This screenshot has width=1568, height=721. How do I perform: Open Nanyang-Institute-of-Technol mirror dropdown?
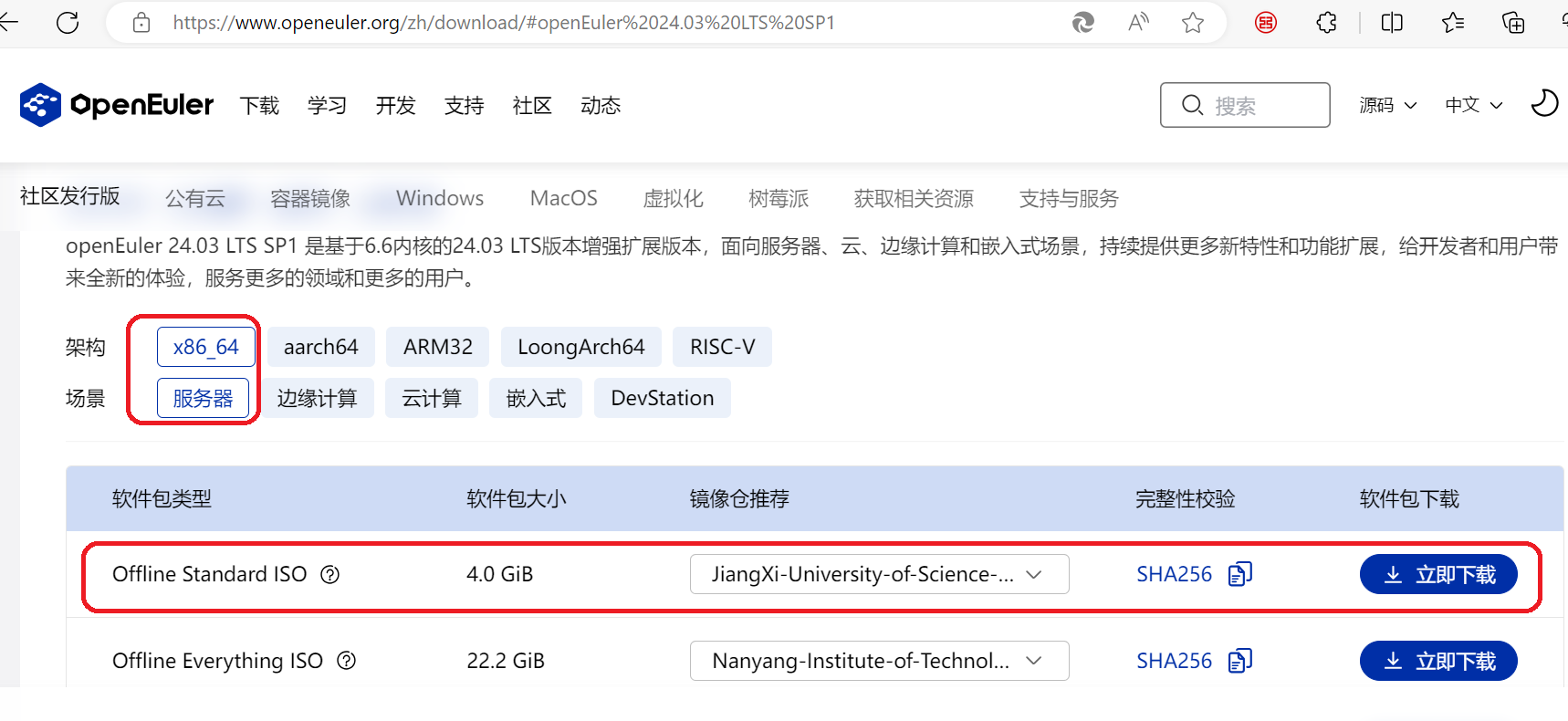[880, 661]
